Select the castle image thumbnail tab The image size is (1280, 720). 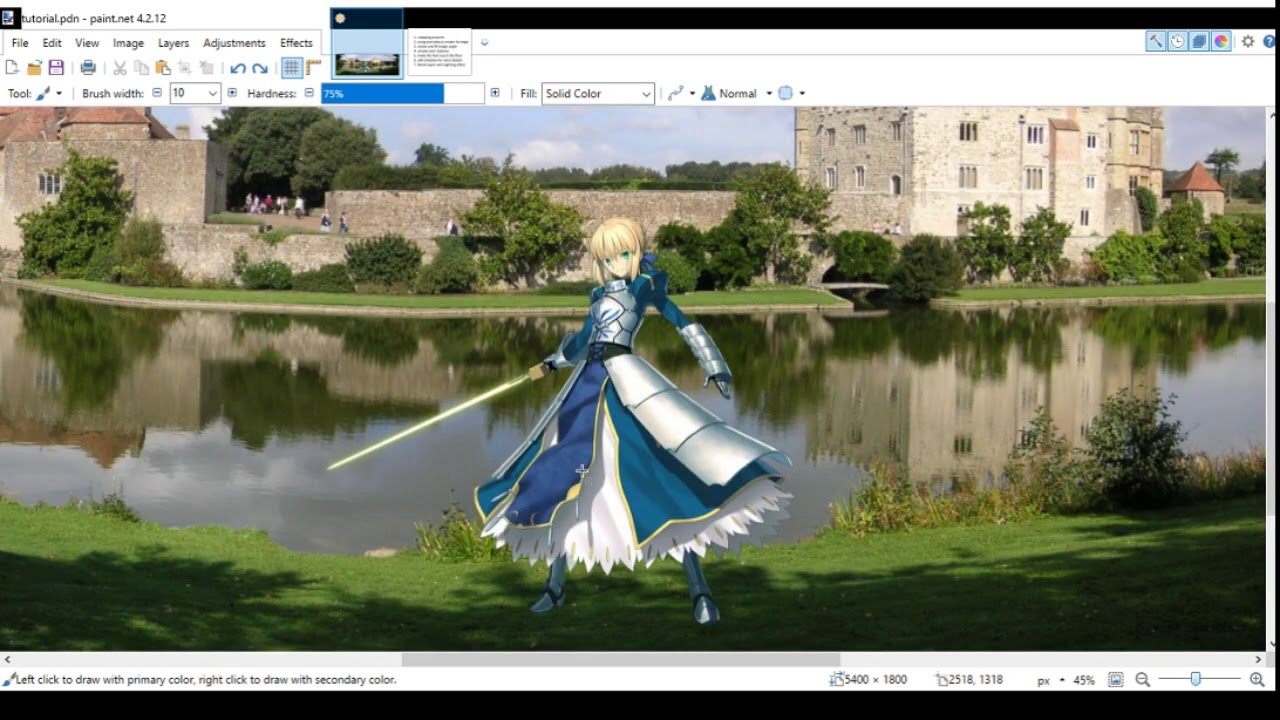pyautogui.click(x=367, y=43)
